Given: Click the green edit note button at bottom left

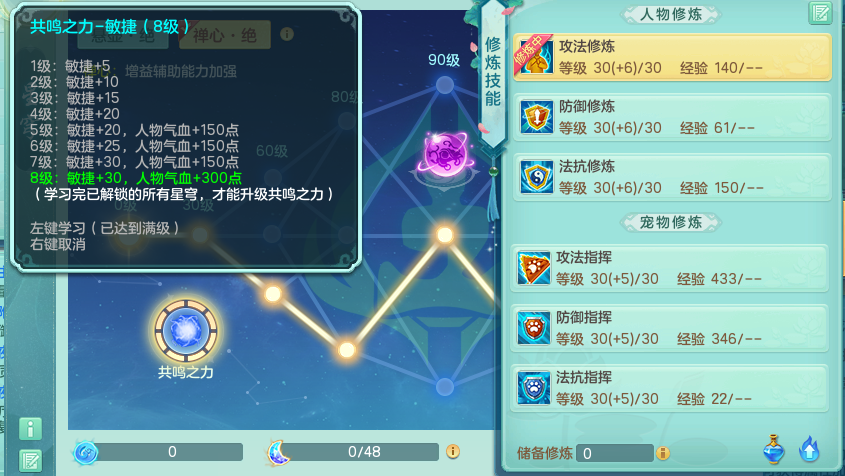Looking at the screenshot, I should (x=30, y=461).
